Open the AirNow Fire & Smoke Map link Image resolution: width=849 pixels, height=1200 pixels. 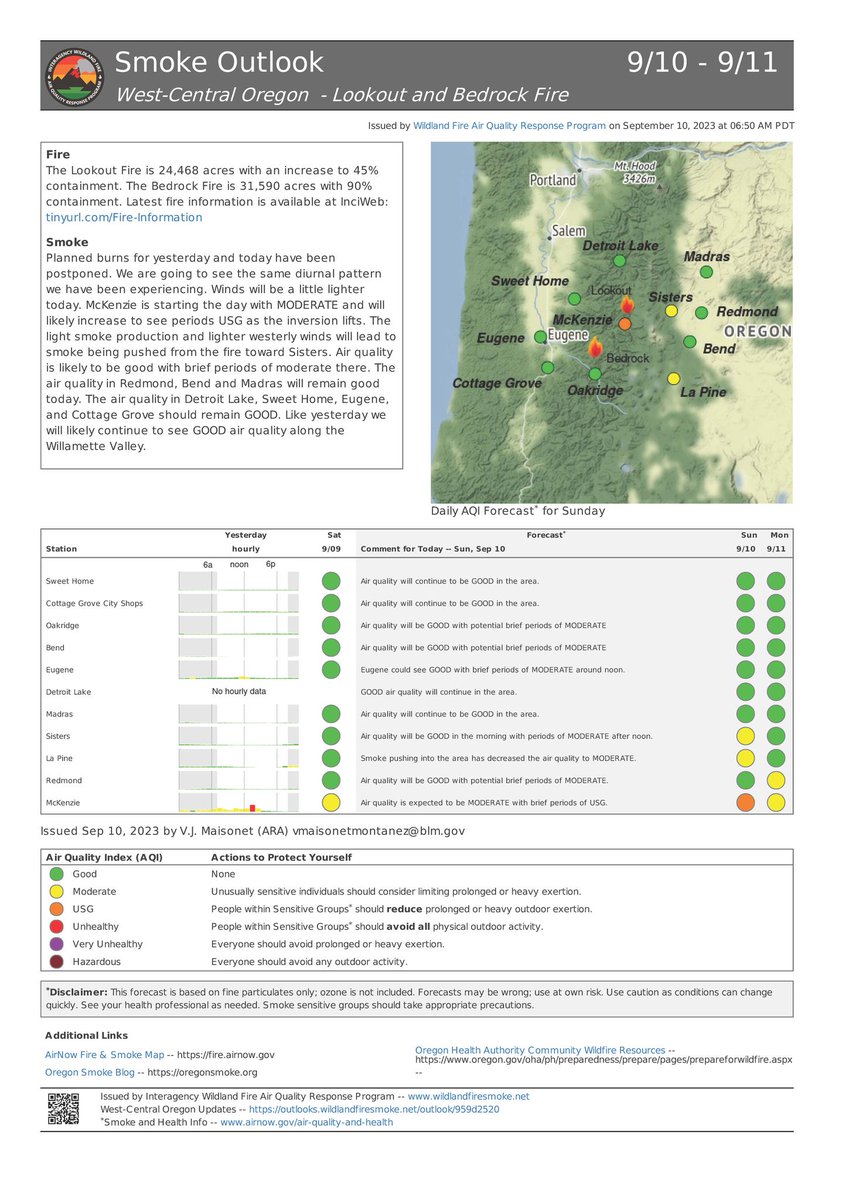[105, 1054]
